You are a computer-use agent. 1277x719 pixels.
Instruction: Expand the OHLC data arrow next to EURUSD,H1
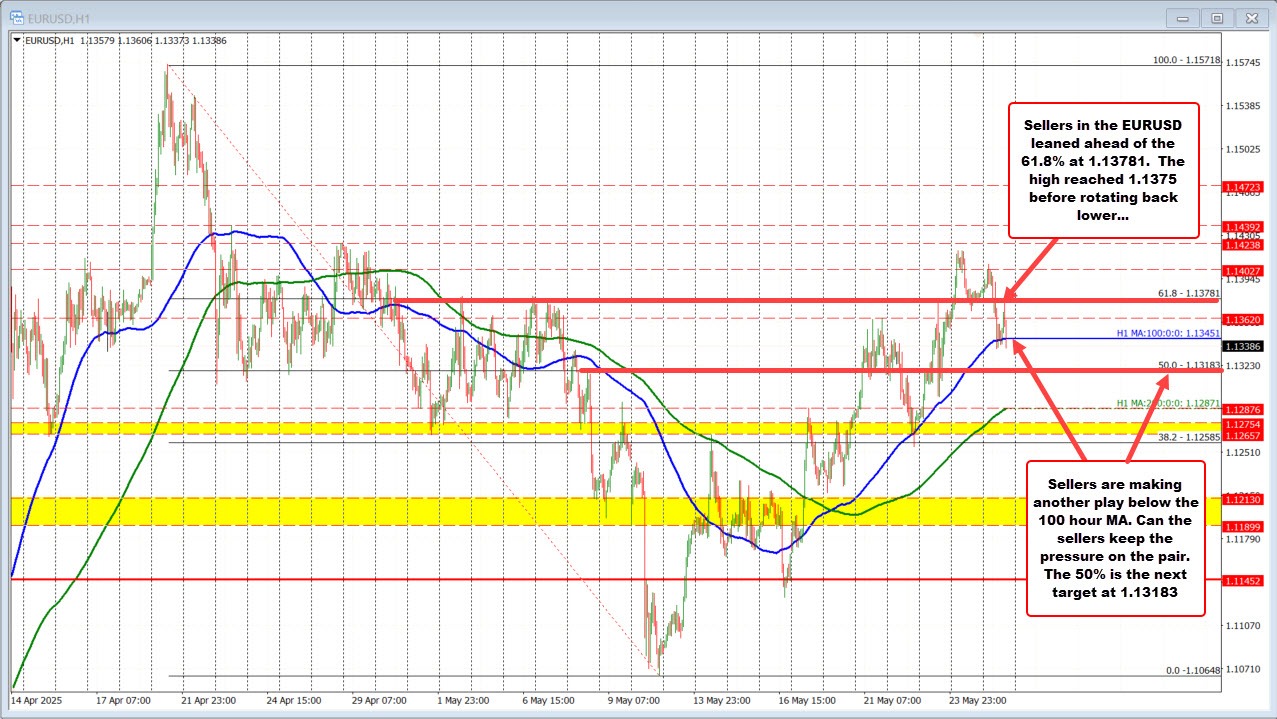pos(16,41)
